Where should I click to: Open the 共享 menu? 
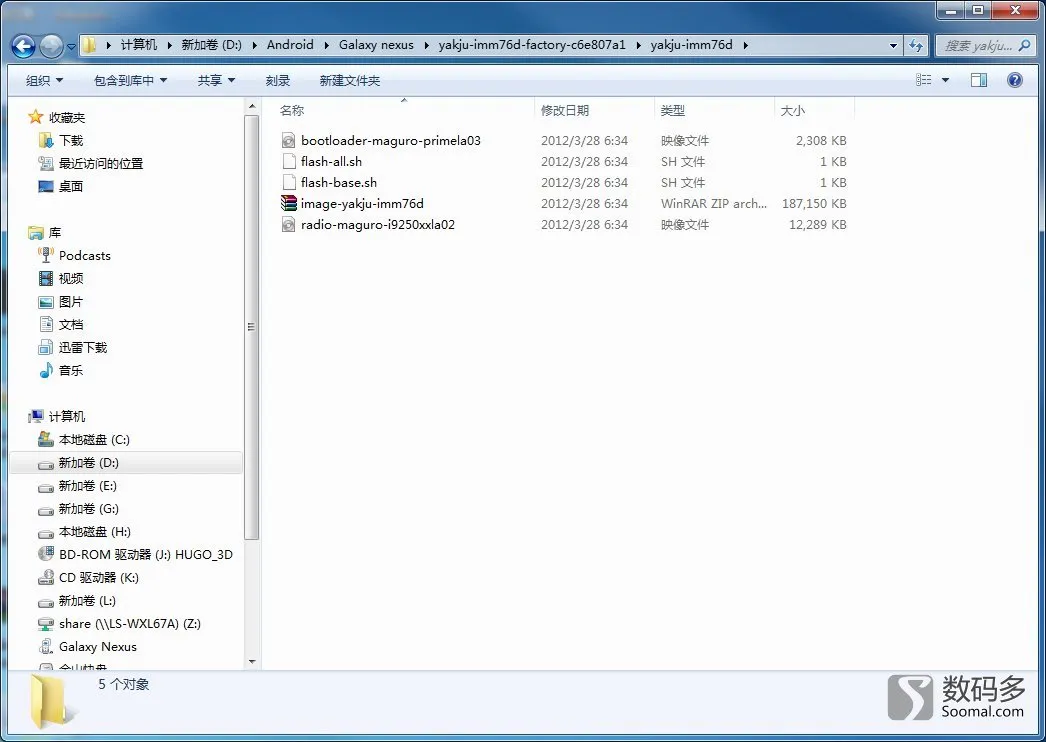coord(216,80)
